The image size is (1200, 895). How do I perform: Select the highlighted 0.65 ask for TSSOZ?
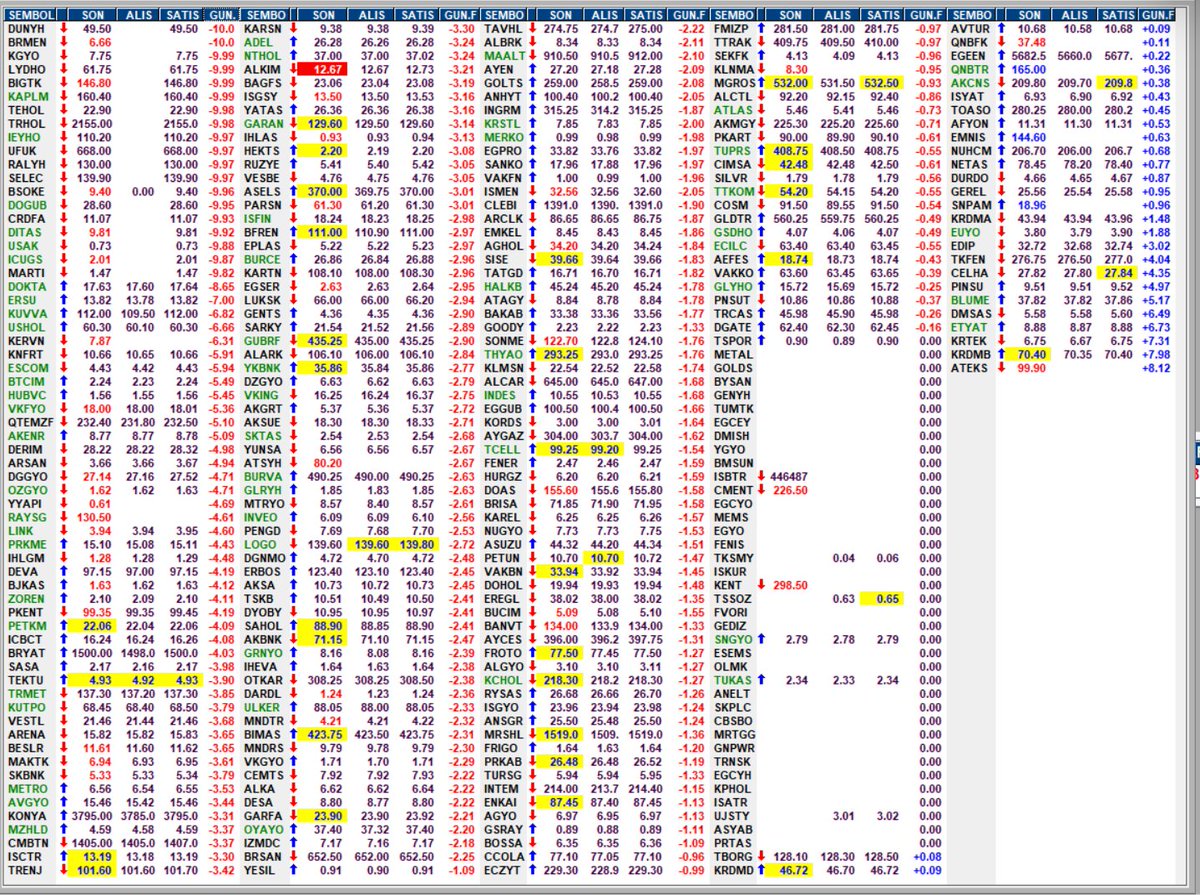click(x=883, y=599)
